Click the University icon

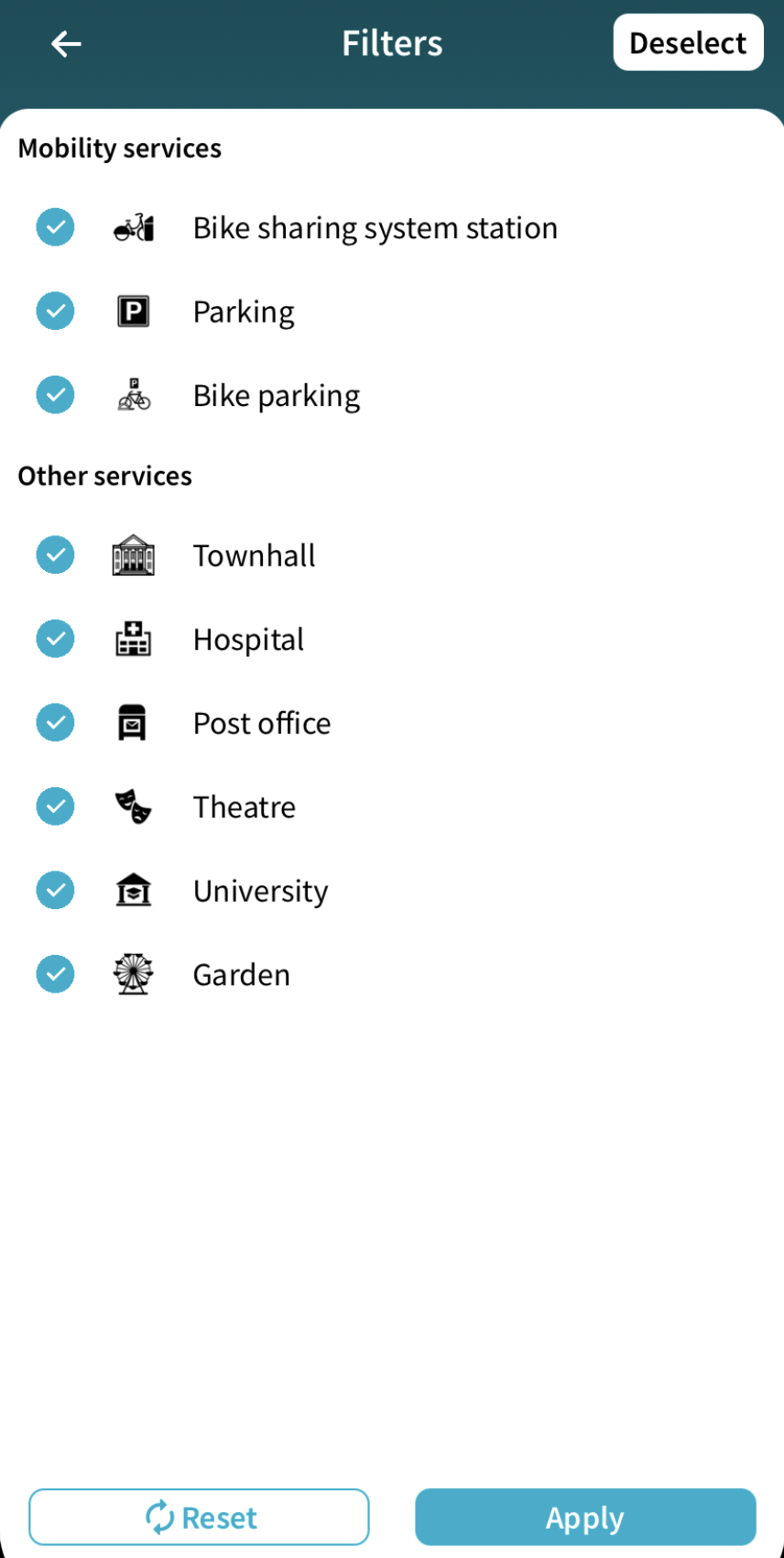[x=134, y=890]
